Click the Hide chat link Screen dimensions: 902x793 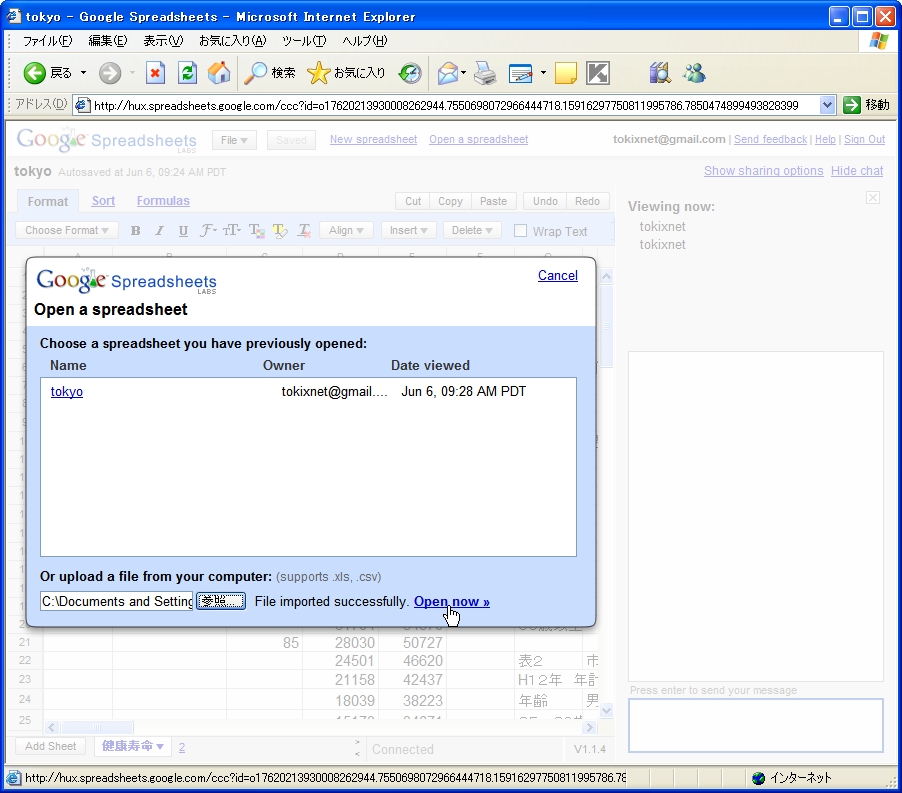(857, 171)
